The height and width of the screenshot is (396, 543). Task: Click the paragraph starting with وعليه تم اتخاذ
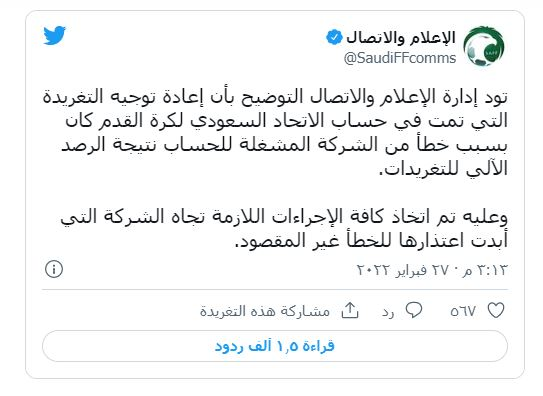[x=284, y=229]
